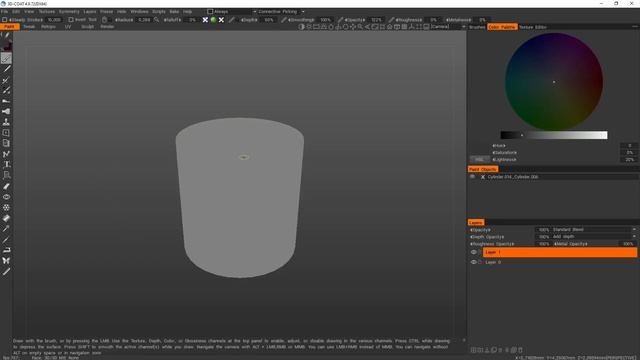Select the butterfly-shaped tool icon in left toolbar
The image size is (640, 360).
(6, 260)
